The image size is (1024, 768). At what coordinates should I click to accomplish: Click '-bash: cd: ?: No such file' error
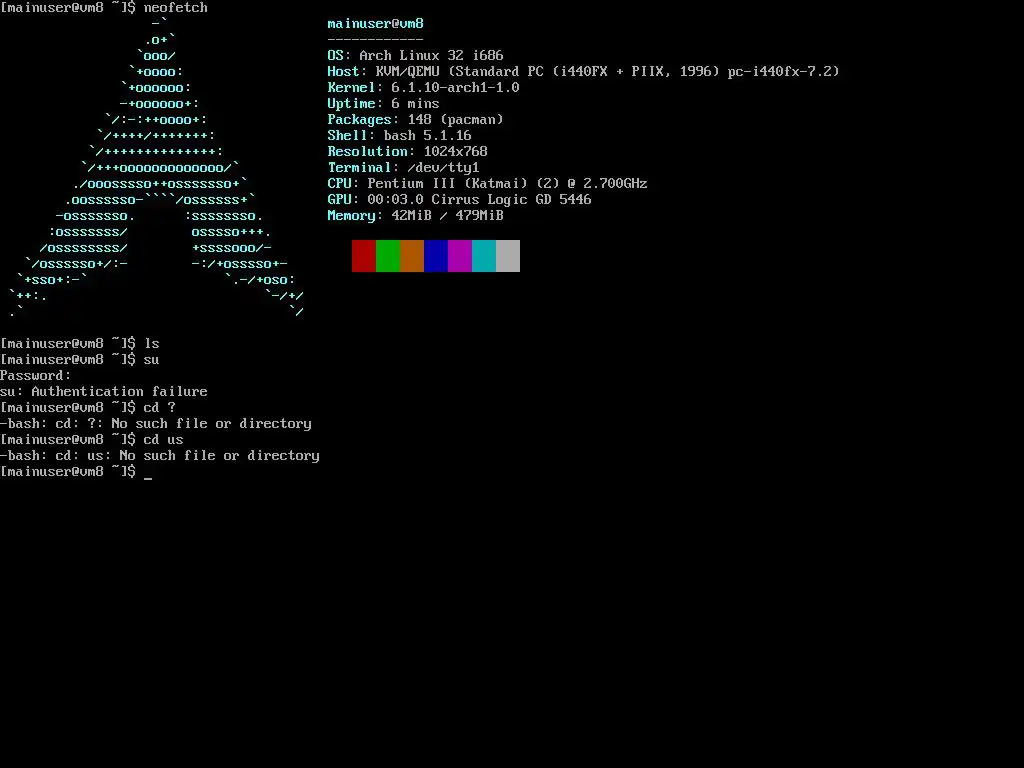(x=156, y=424)
